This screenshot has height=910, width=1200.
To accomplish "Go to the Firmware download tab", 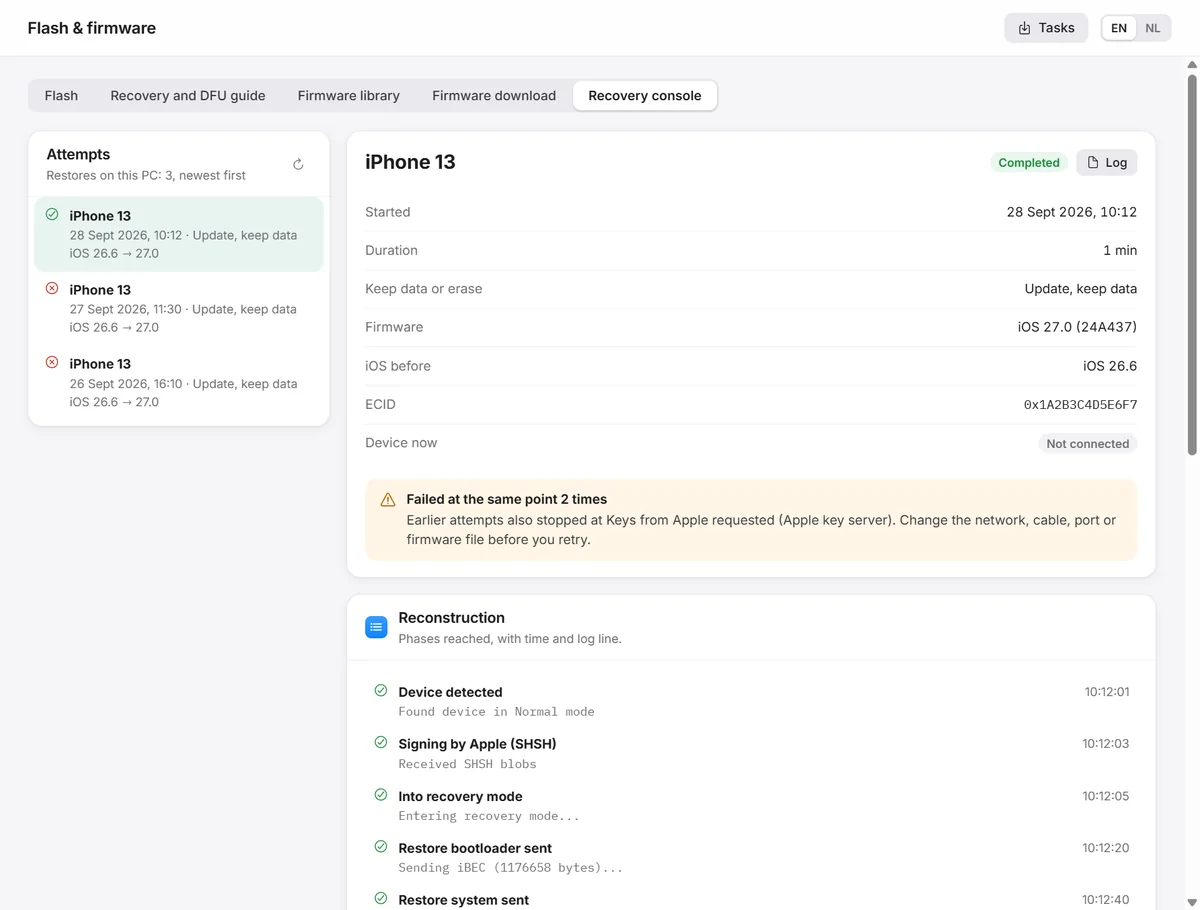I will 494,96.
